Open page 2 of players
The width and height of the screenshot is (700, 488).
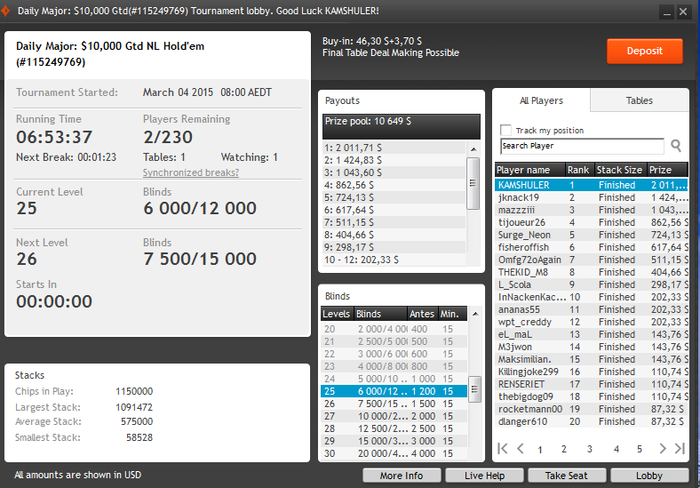tap(564, 449)
